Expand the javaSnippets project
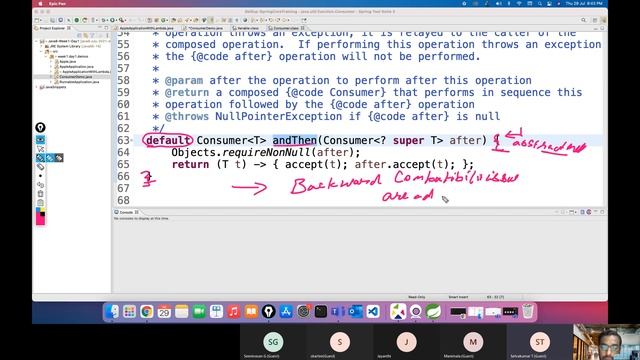This screenshot has height=360, width=640. (x=37, y=87)
